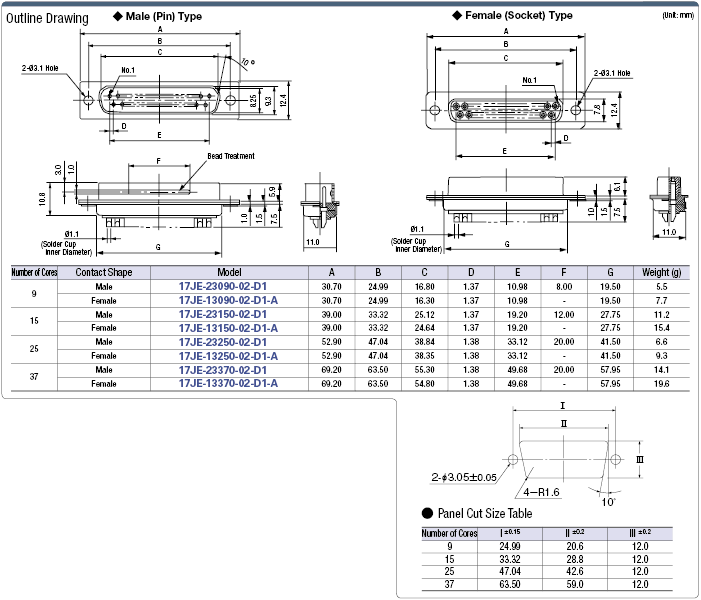Click the panel cutout diagram

pyautogui.click(x=564, y=461)
